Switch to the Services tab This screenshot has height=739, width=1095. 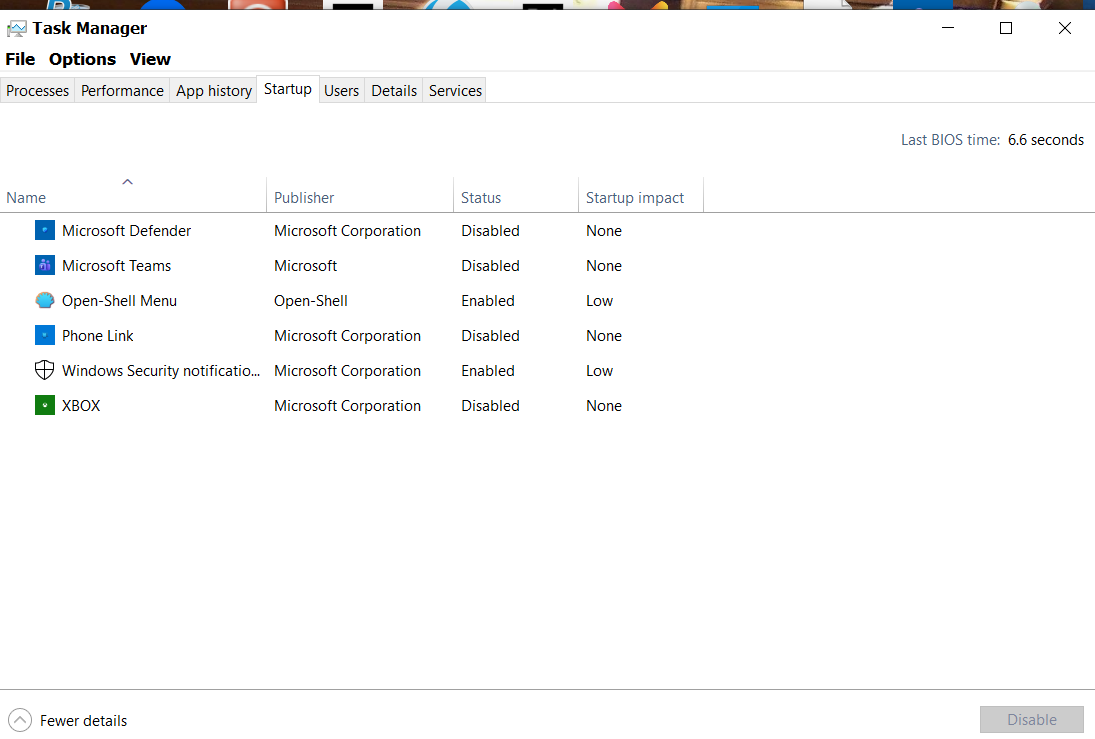point(455,91)
